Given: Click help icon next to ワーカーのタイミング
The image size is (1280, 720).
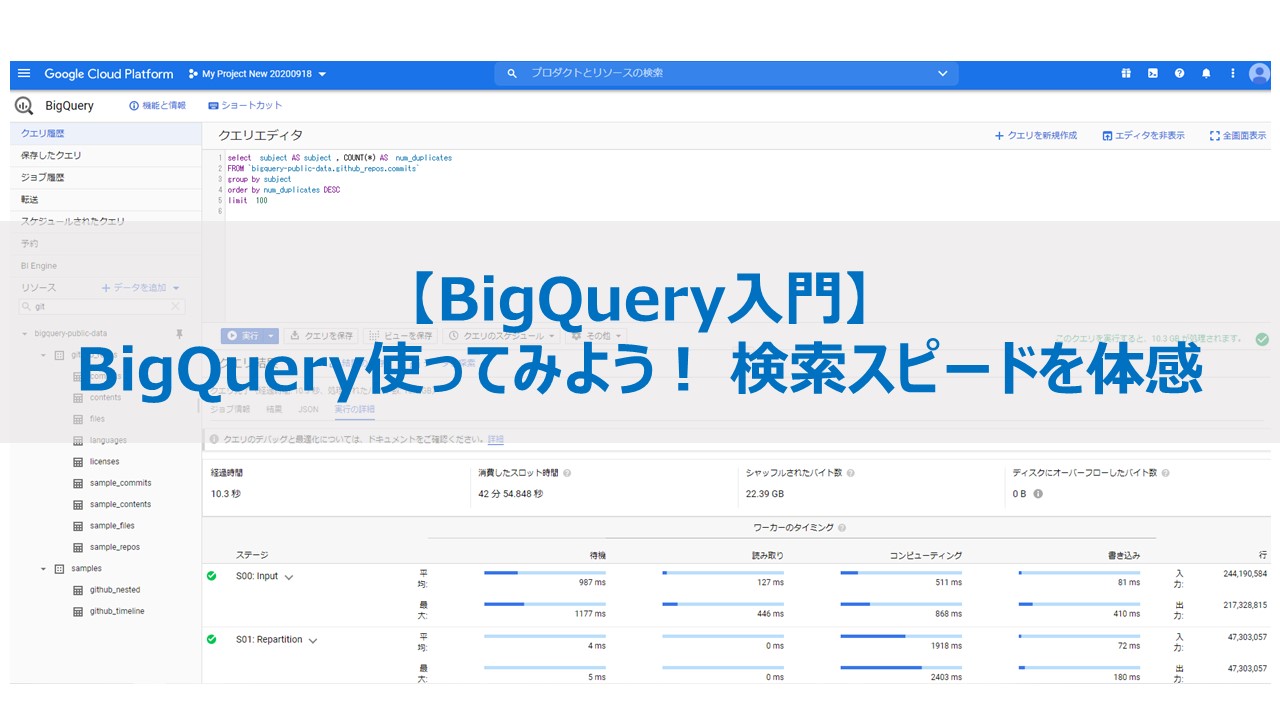Looking at the screenshot, I should 842,528.
